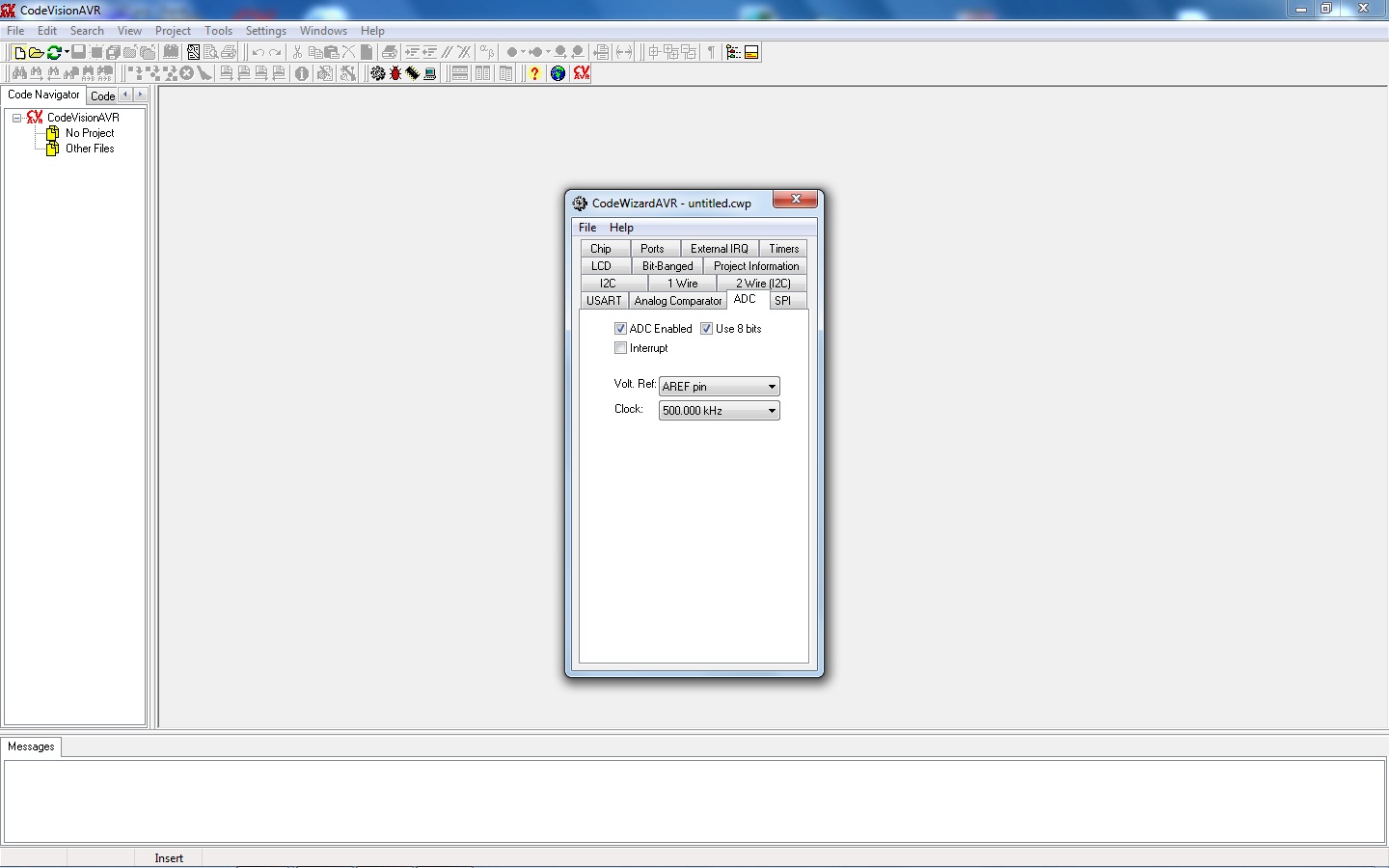This screenshot has width=1389, height=868.
Task: Click the toggle bookmark circle icon
Action: point(512,52)
